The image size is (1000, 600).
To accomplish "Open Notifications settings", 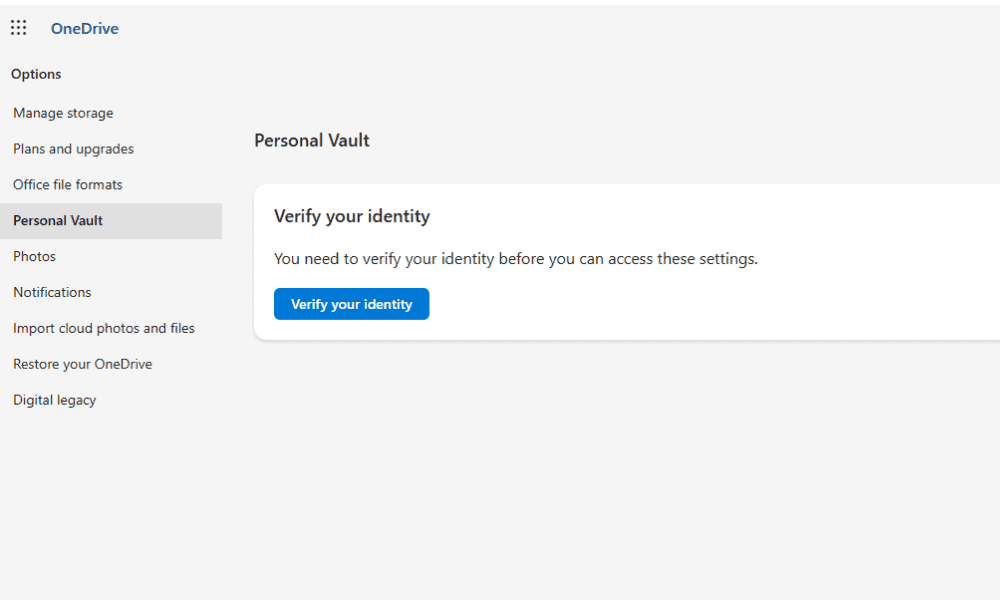I will pos(52,293).
